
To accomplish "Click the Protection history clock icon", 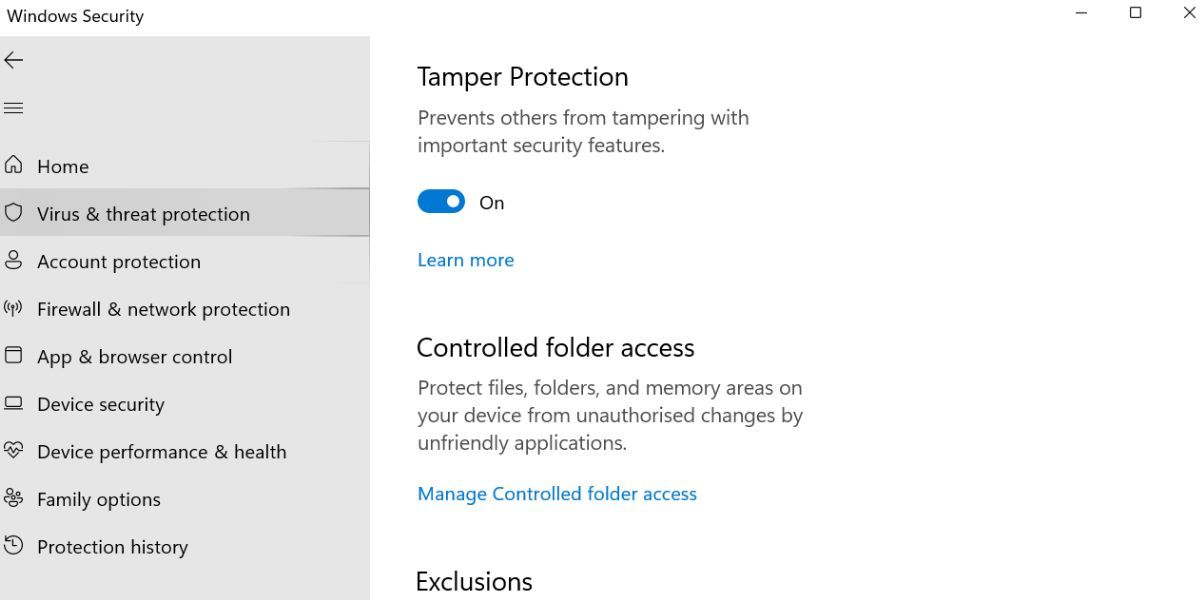I will 14,546.
